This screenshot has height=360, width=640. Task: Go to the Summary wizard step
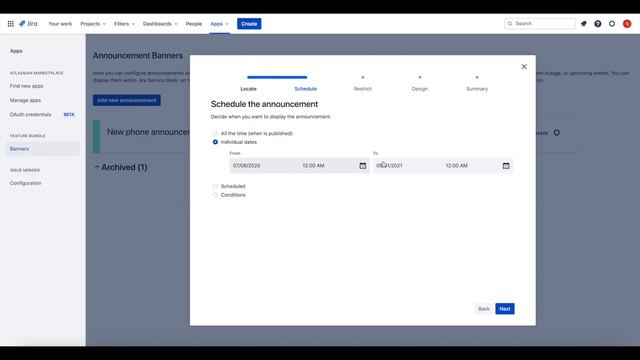point(477,89)
